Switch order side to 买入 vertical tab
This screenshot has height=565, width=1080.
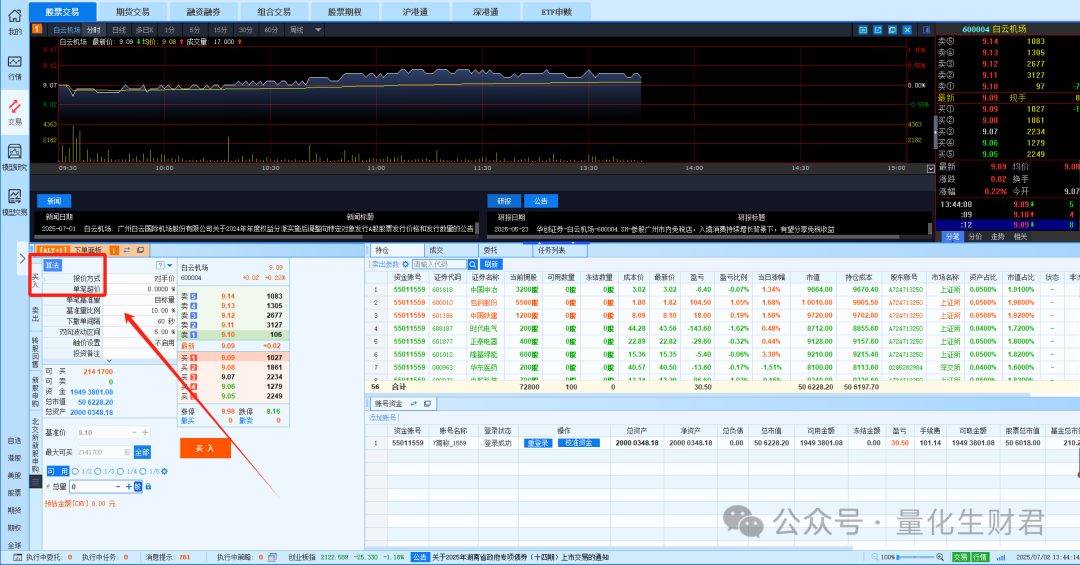point(36,280)
